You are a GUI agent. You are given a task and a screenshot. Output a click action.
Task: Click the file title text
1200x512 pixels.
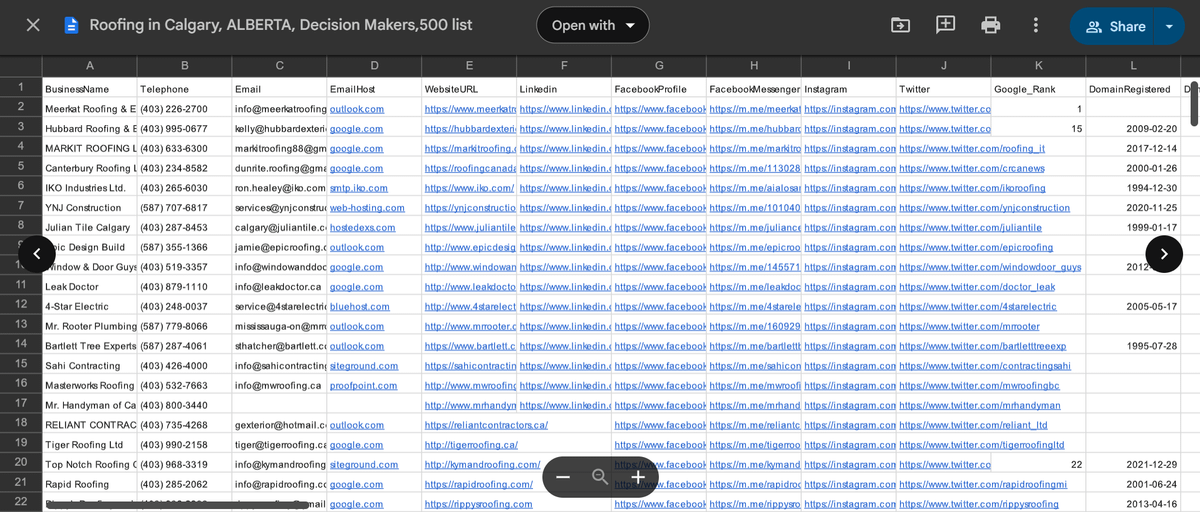point(281,25)
